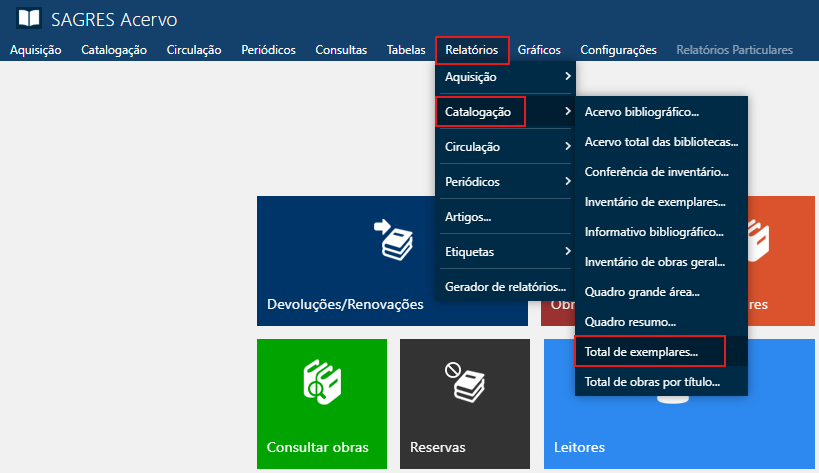Open the Gráficos menu
Screen dimensions: 819x473
pos(539,49)
